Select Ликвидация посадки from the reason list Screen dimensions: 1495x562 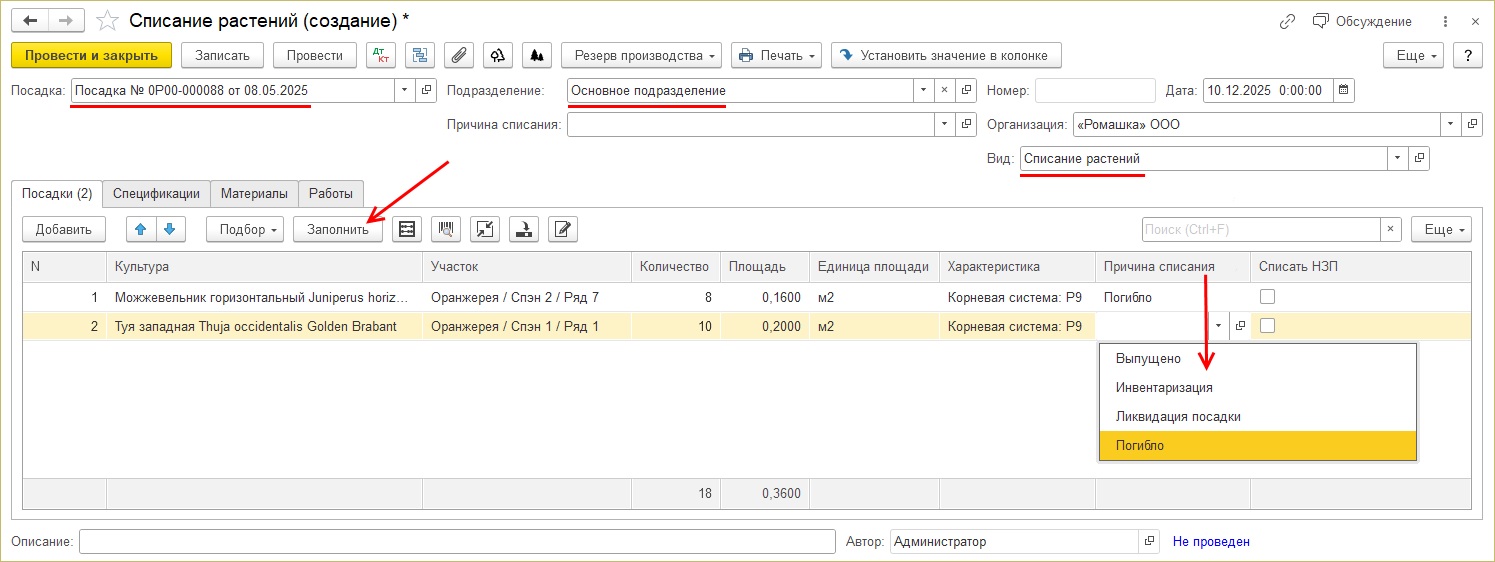tap(1178, 416)
